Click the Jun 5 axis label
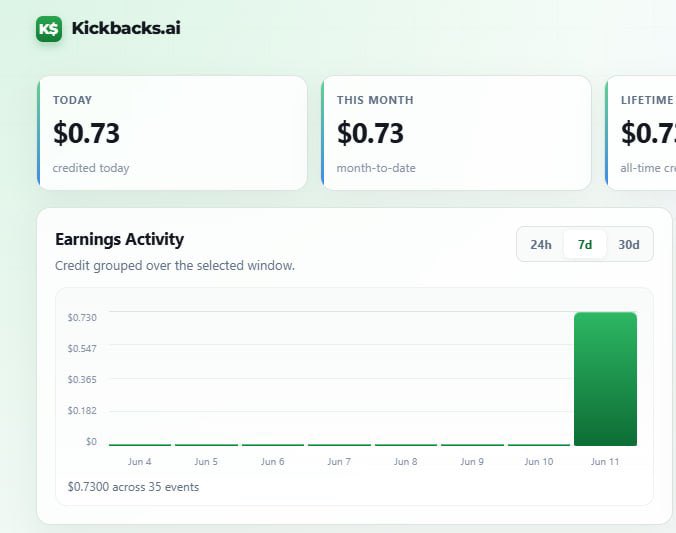 point(206,461)
